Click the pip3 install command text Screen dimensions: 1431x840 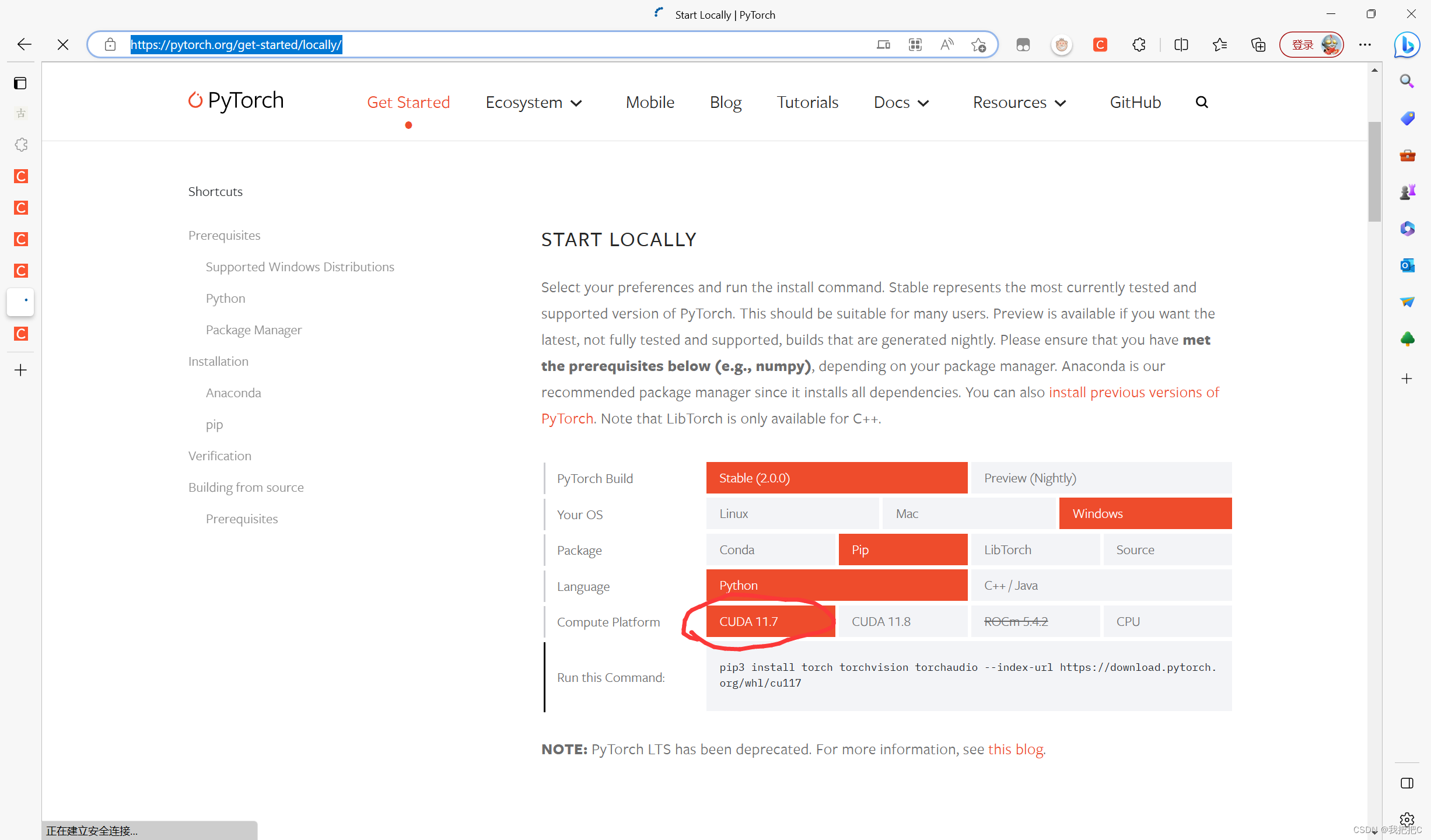pos(968,675)
